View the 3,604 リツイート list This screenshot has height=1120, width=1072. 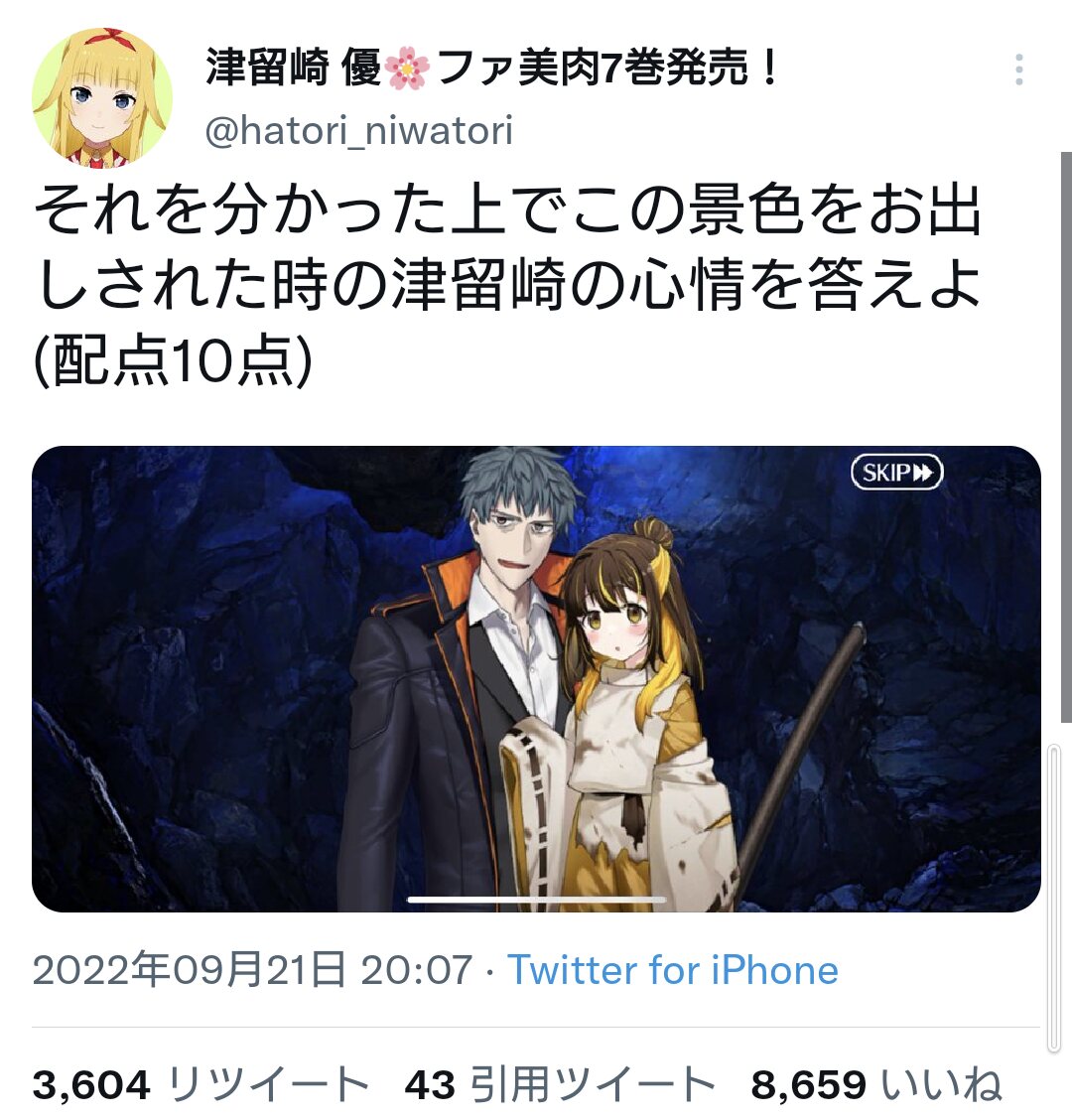(201, 1085)
